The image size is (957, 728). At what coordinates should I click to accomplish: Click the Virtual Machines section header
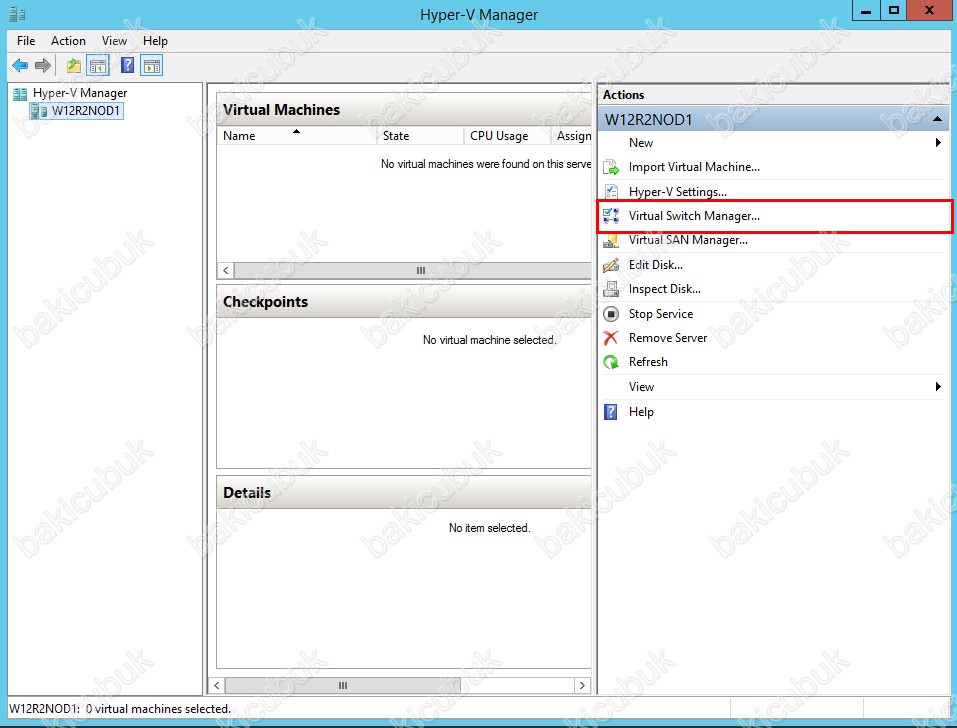(404, 110)
